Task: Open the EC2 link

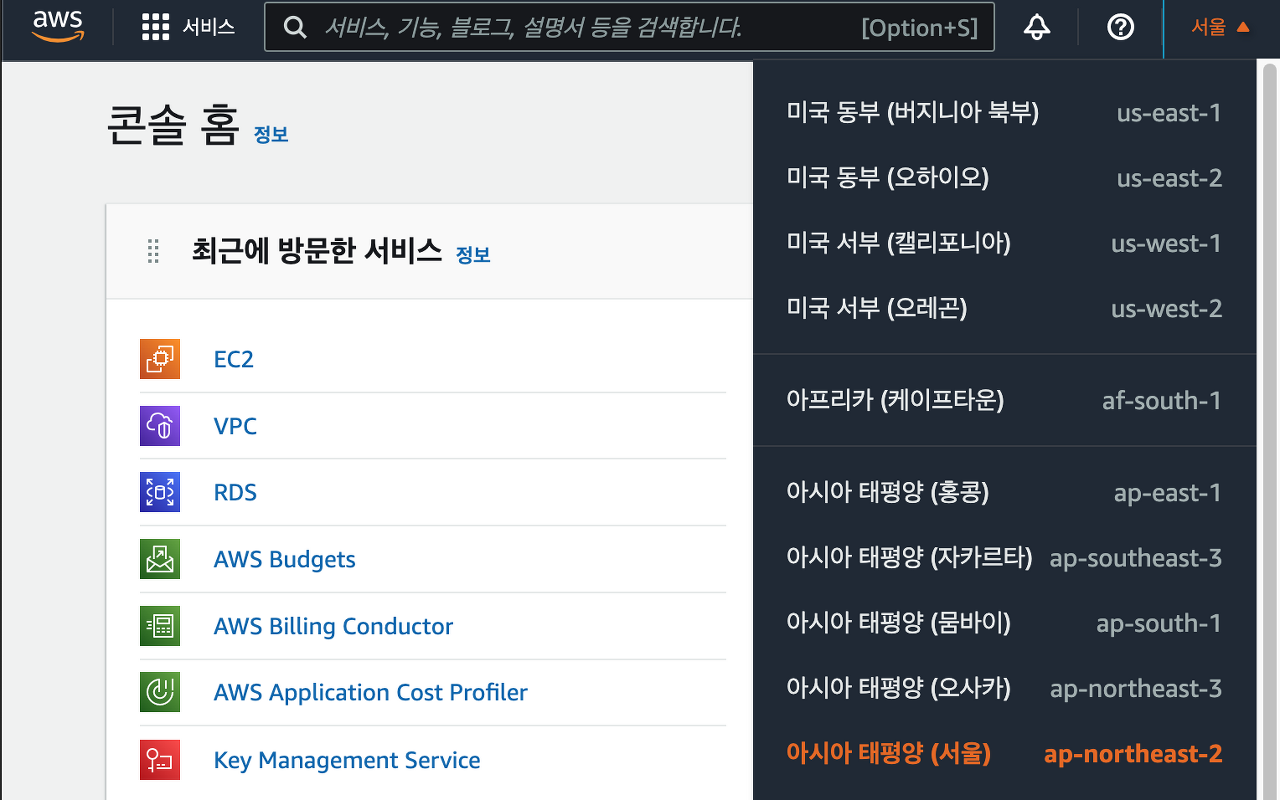Action: (234, 359)
